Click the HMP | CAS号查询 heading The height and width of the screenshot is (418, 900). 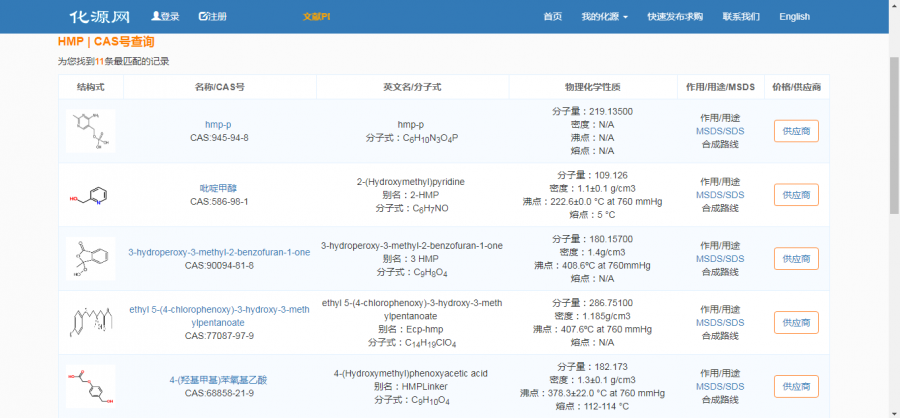106,42
